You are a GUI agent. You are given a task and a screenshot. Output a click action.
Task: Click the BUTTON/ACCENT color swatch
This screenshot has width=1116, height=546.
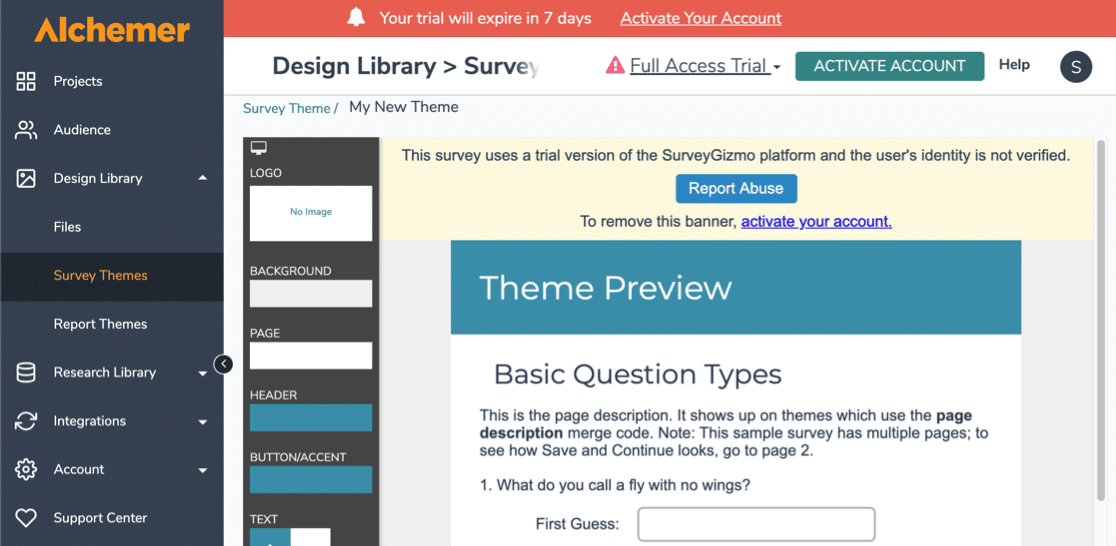point(311,480)
